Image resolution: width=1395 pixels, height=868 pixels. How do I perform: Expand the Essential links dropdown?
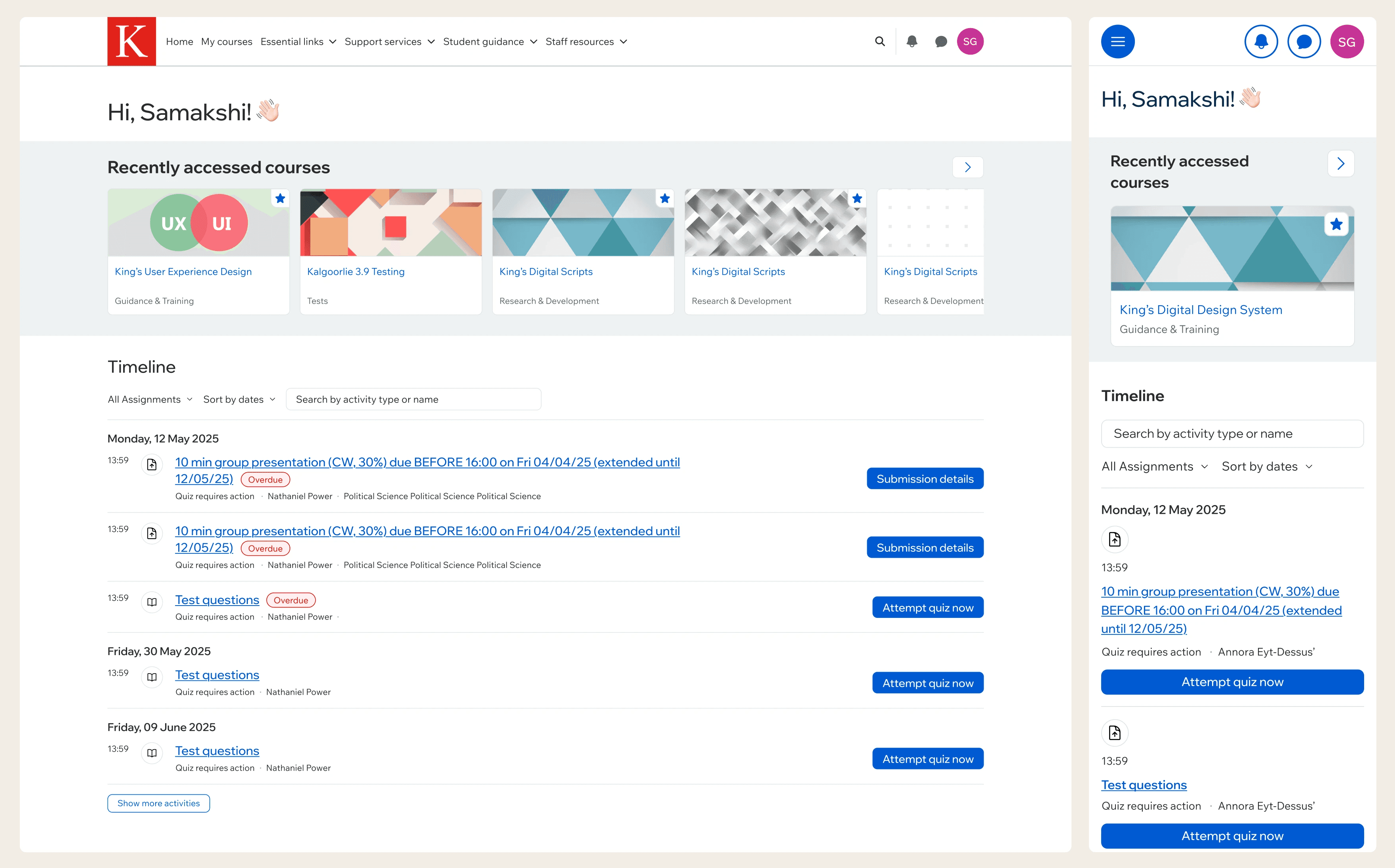pyautogui.click(x=298, y=41)
